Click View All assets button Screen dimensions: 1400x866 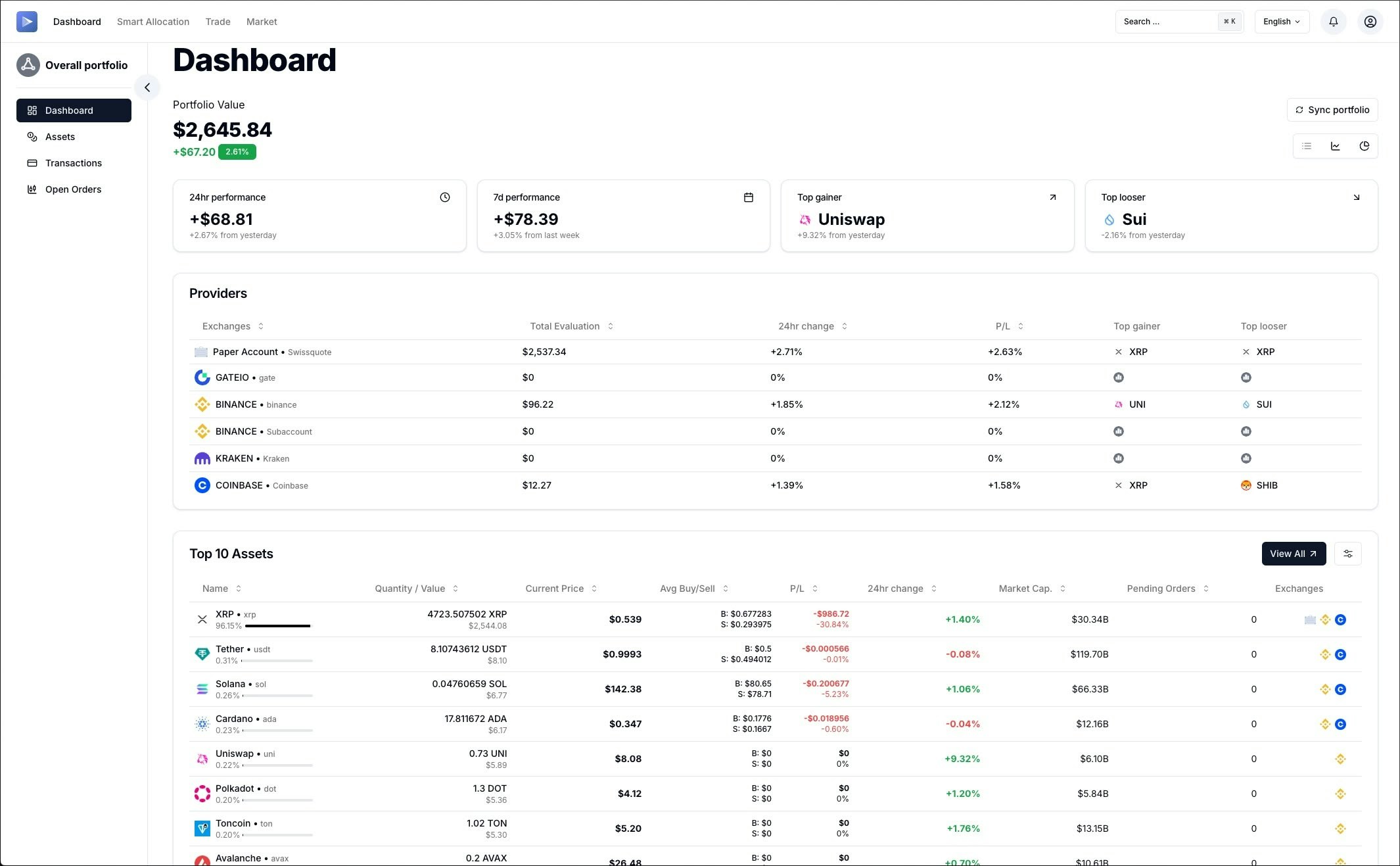pyautogui.click(x=1293, y=554)
